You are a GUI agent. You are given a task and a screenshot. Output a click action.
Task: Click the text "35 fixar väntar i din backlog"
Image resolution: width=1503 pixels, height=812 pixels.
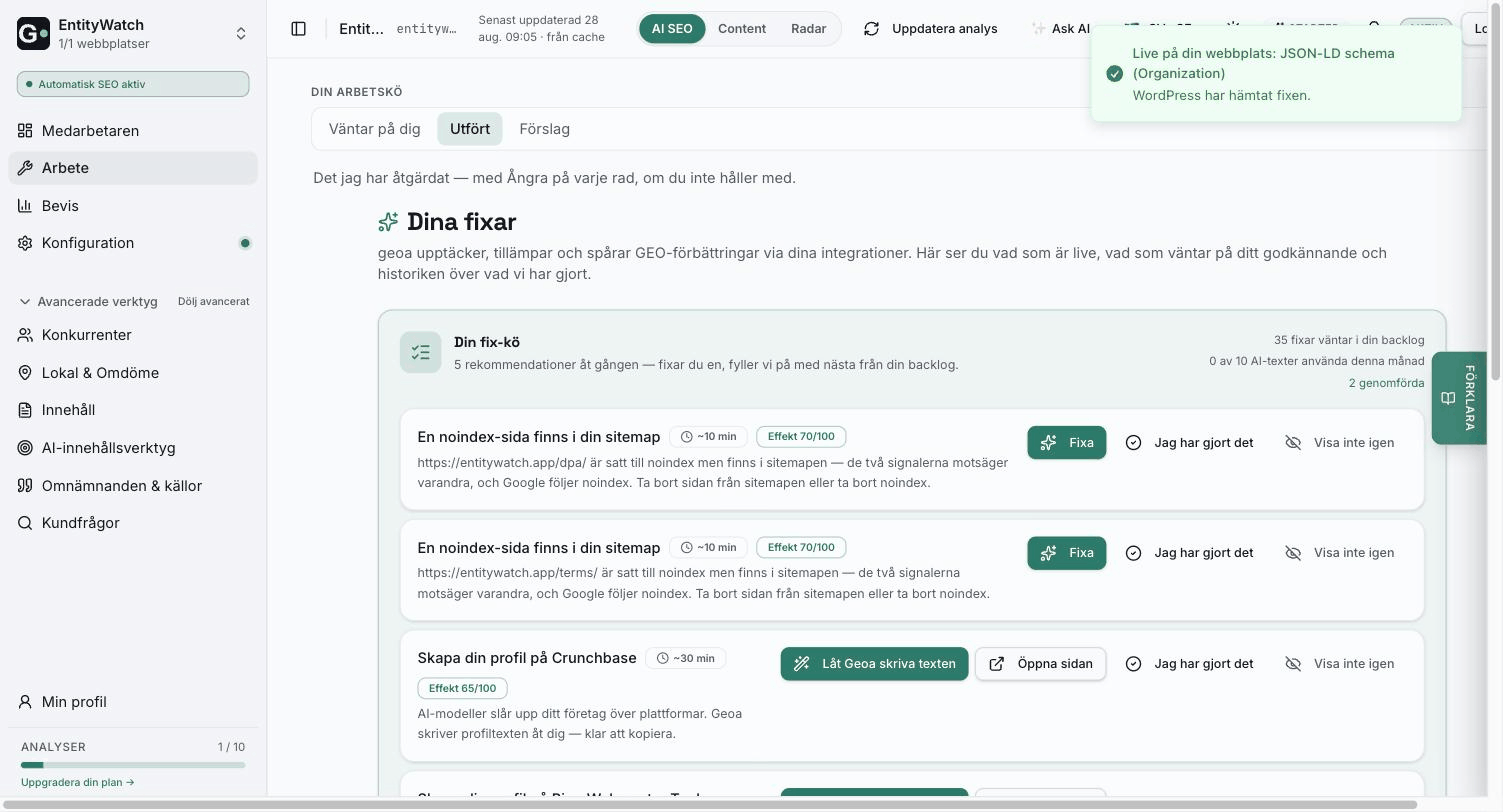[x=1349, y=340]
